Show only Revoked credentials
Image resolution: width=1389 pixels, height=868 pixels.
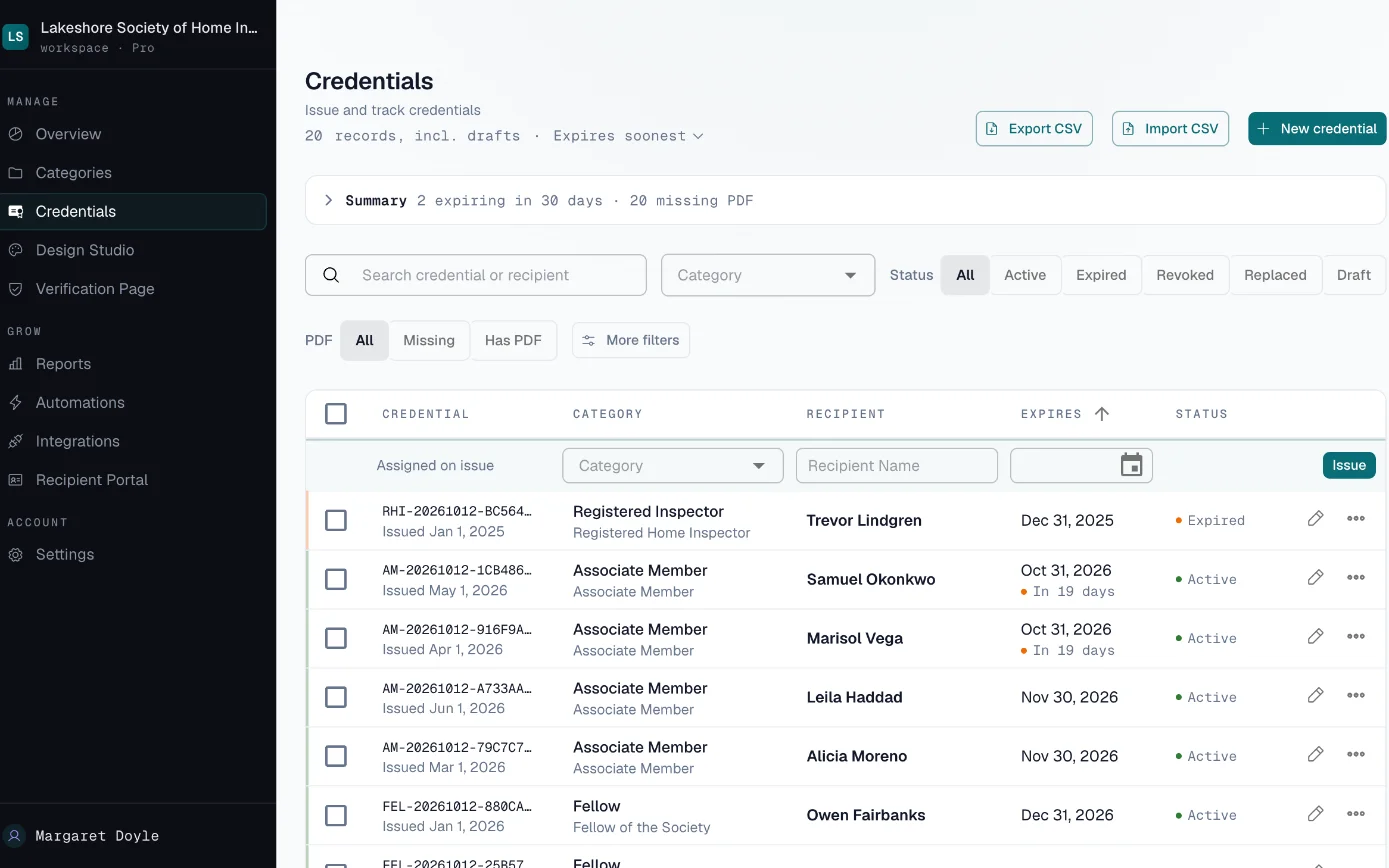(x=1185, y=275)
